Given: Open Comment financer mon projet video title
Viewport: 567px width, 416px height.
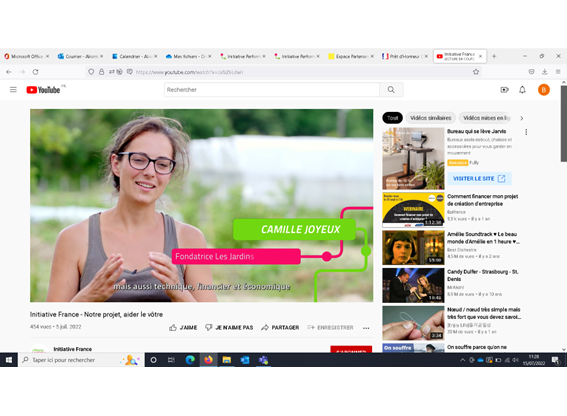Looking at the screenshot, I should click(x=482, y=200).
